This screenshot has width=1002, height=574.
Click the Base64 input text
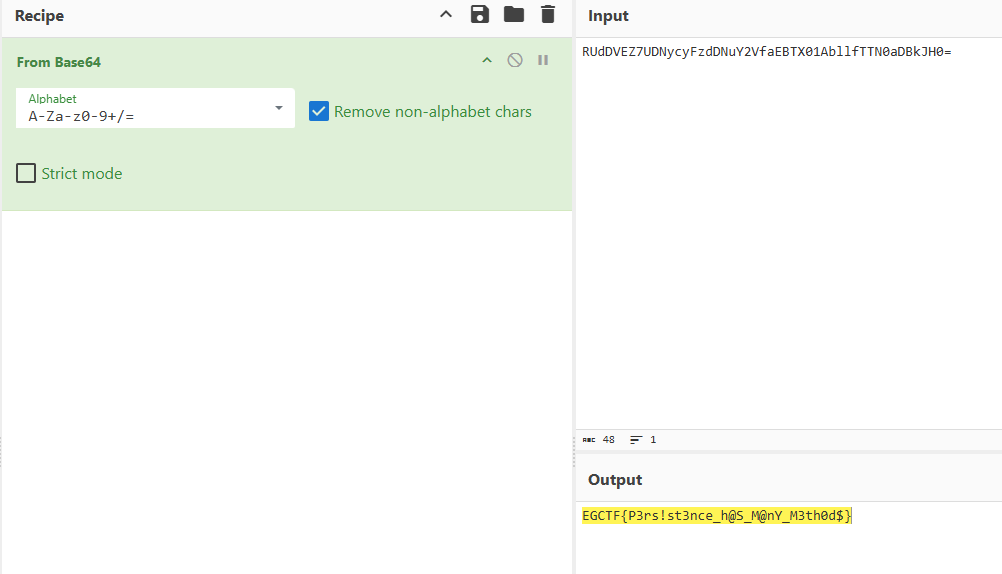[766, 52]
